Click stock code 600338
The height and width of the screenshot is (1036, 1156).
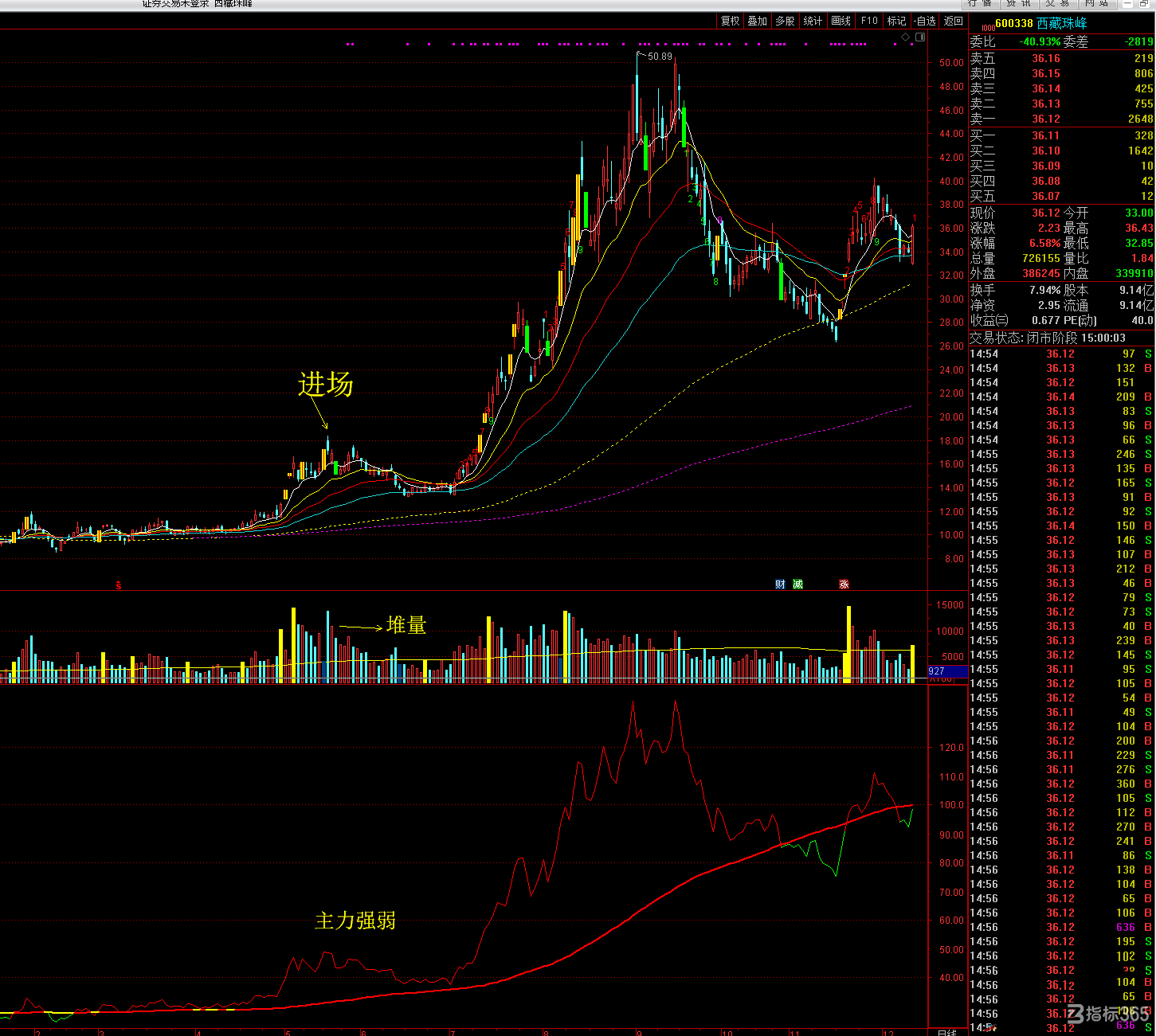coord(1013,23)
